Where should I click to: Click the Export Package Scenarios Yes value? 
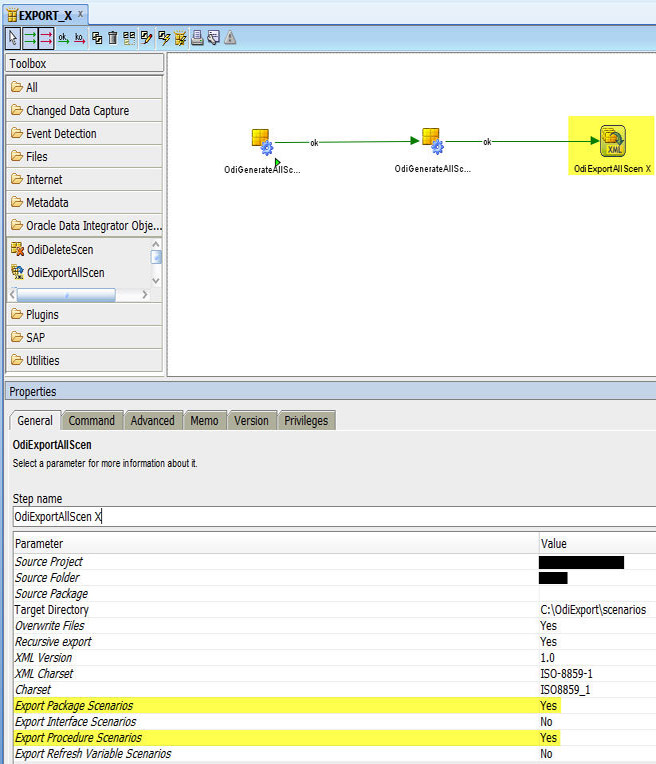(548, 706)
